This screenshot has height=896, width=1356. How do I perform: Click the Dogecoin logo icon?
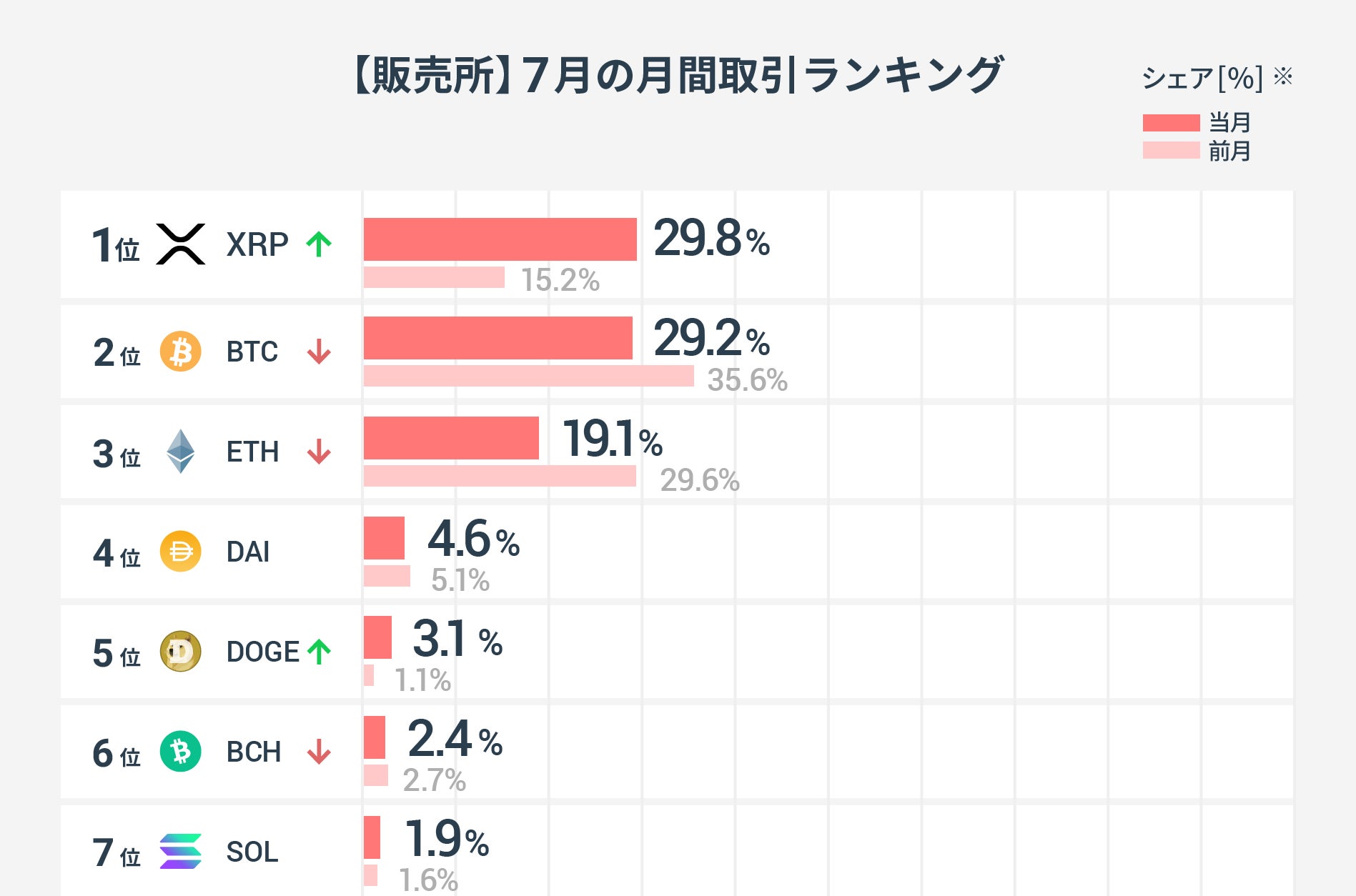[180, 652]
